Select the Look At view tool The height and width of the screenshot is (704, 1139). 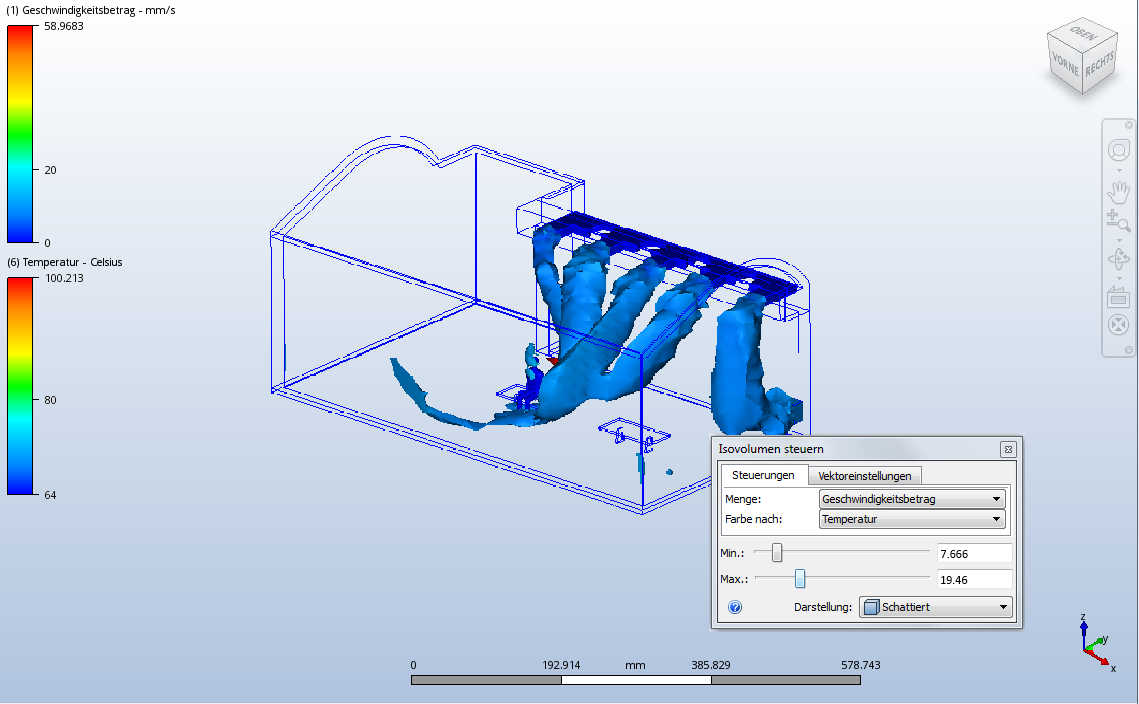[1119, 297]
